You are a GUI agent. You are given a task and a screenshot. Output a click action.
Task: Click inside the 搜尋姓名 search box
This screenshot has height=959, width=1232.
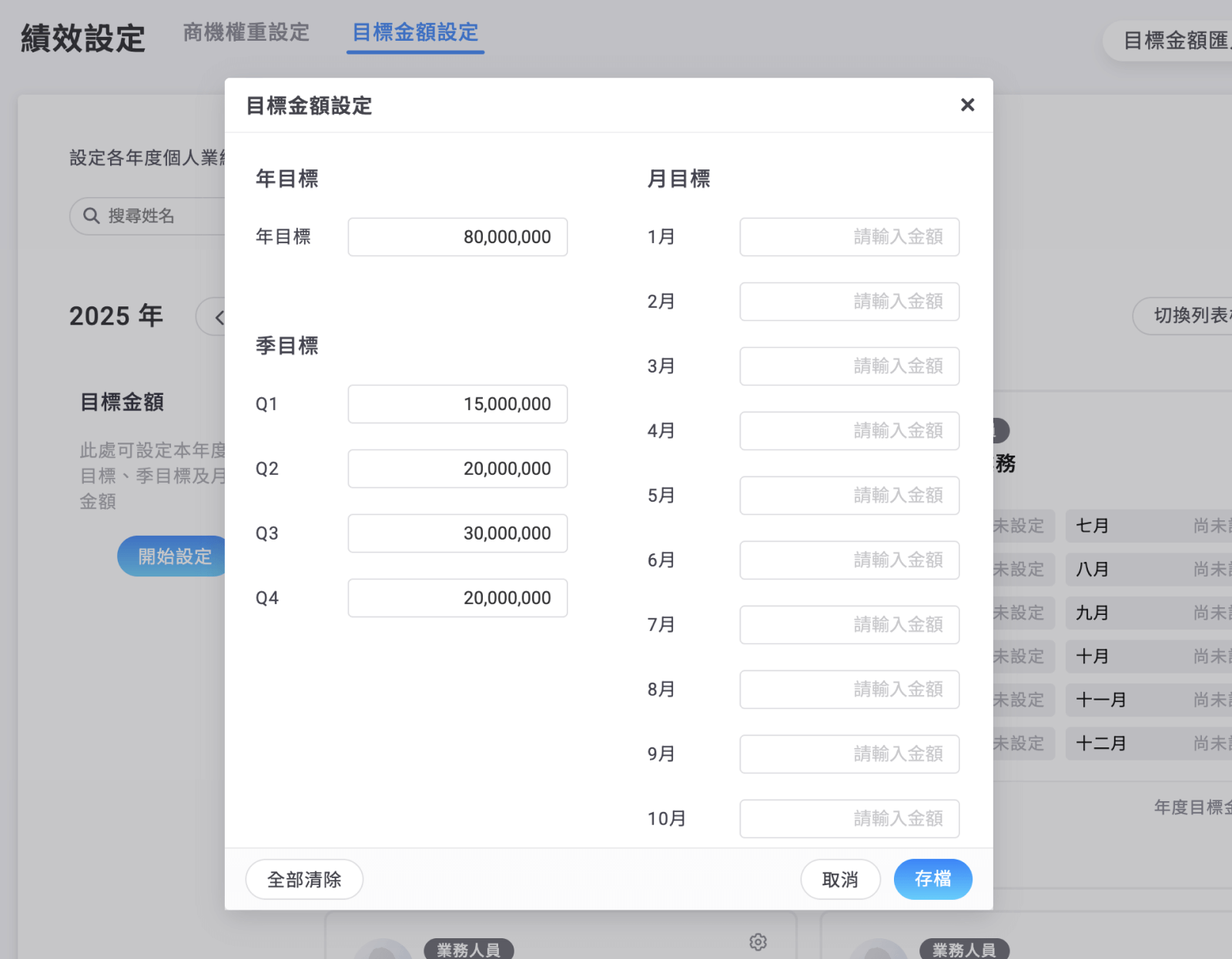coord(154,216)
